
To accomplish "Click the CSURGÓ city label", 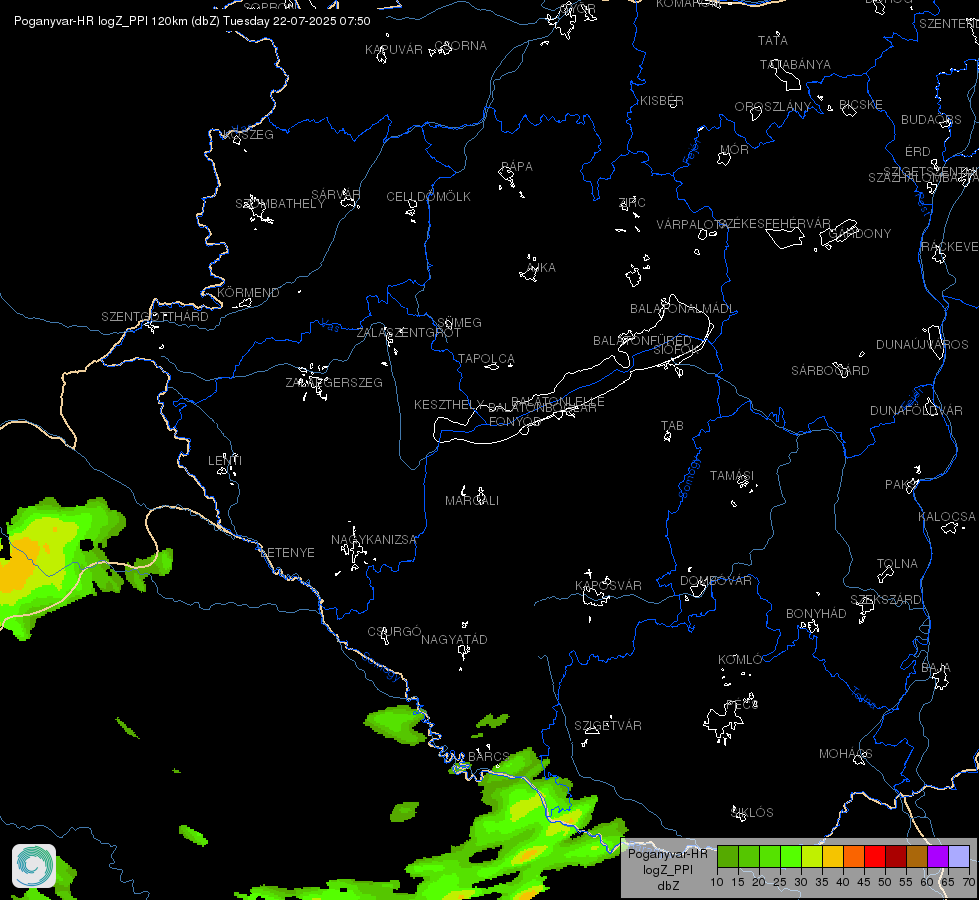I will tap(395, 631).
